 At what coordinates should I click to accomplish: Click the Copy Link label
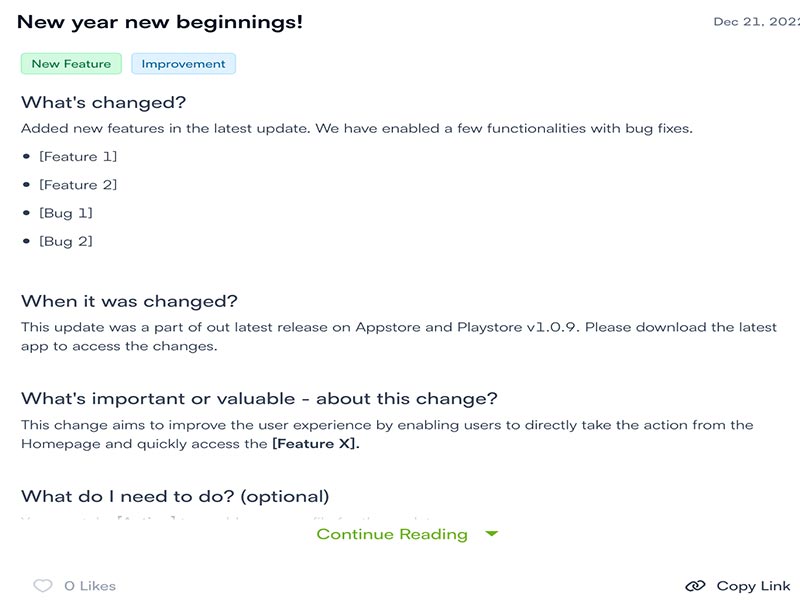pyautogui.click(x=753, y=586)
